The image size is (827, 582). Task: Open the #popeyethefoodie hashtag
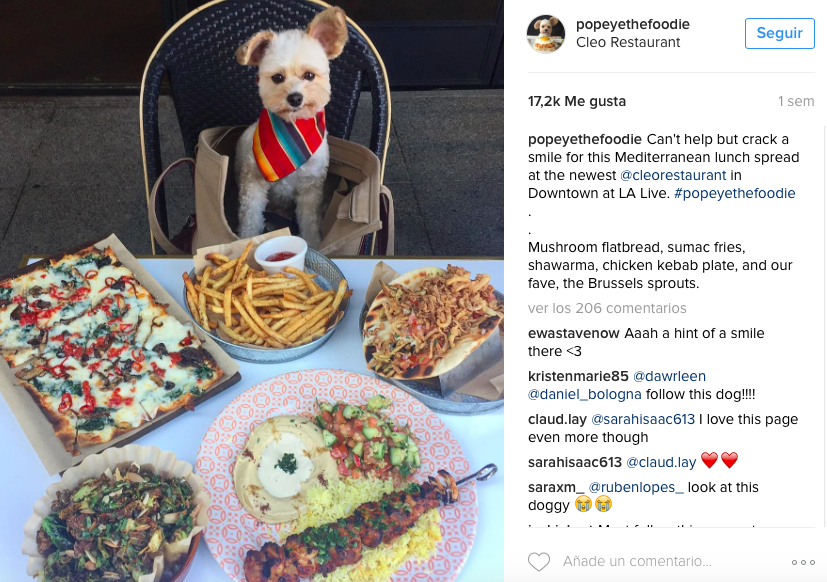click(x=734, y=193)
